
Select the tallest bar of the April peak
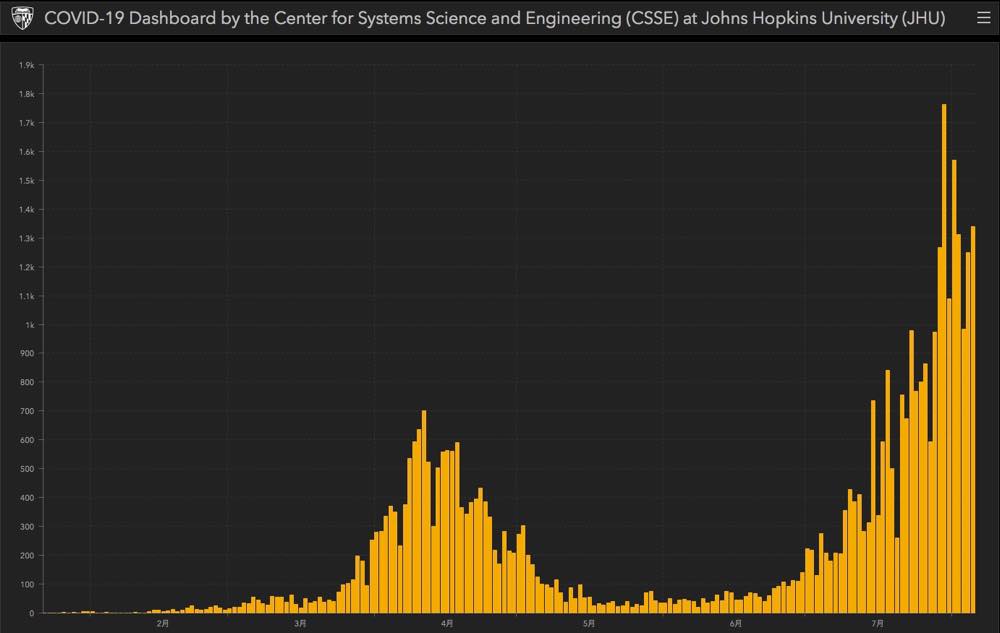pyautogui.click(x=424, y=512)
